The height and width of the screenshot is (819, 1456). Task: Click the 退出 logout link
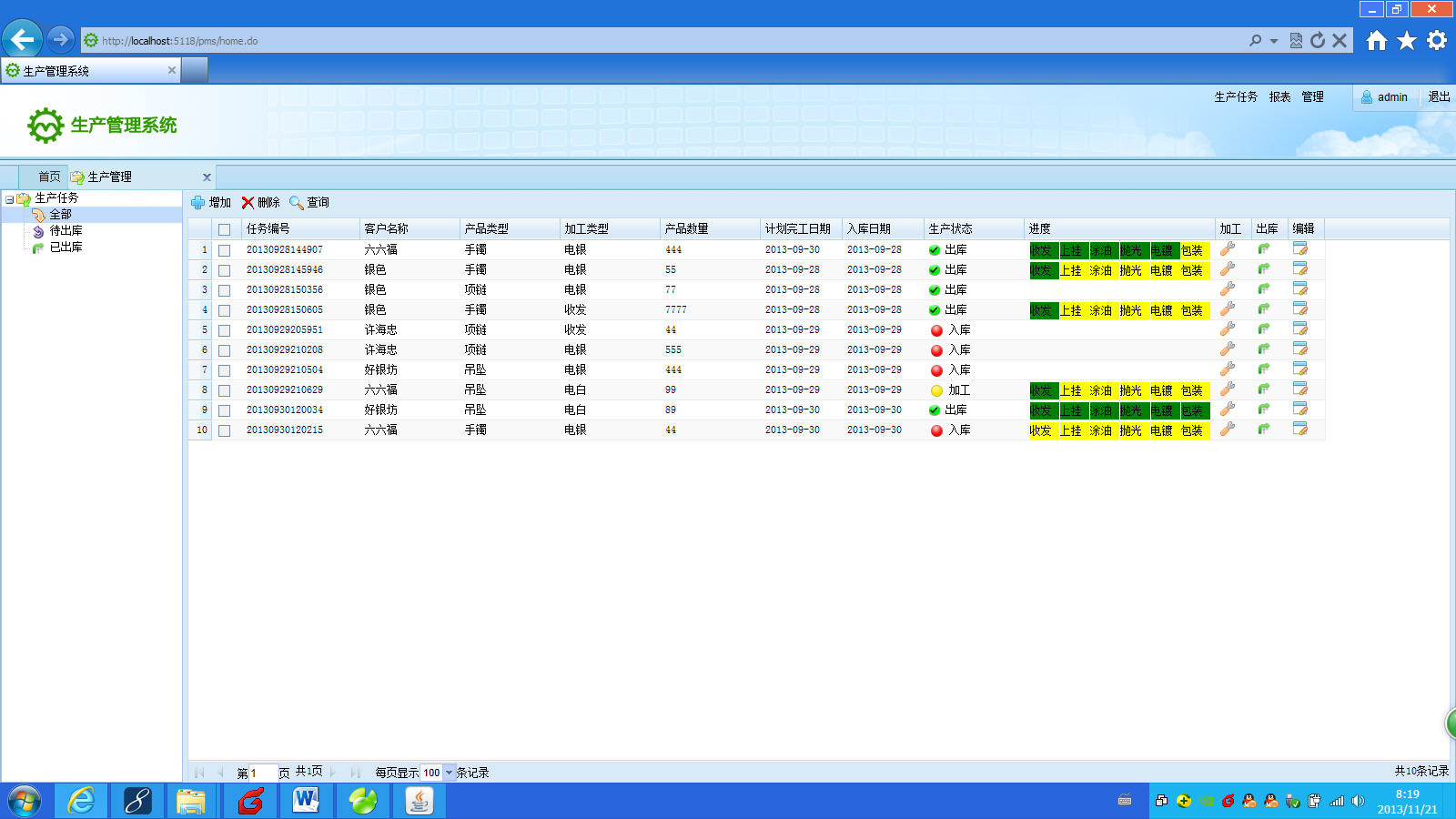(1439, 96)
